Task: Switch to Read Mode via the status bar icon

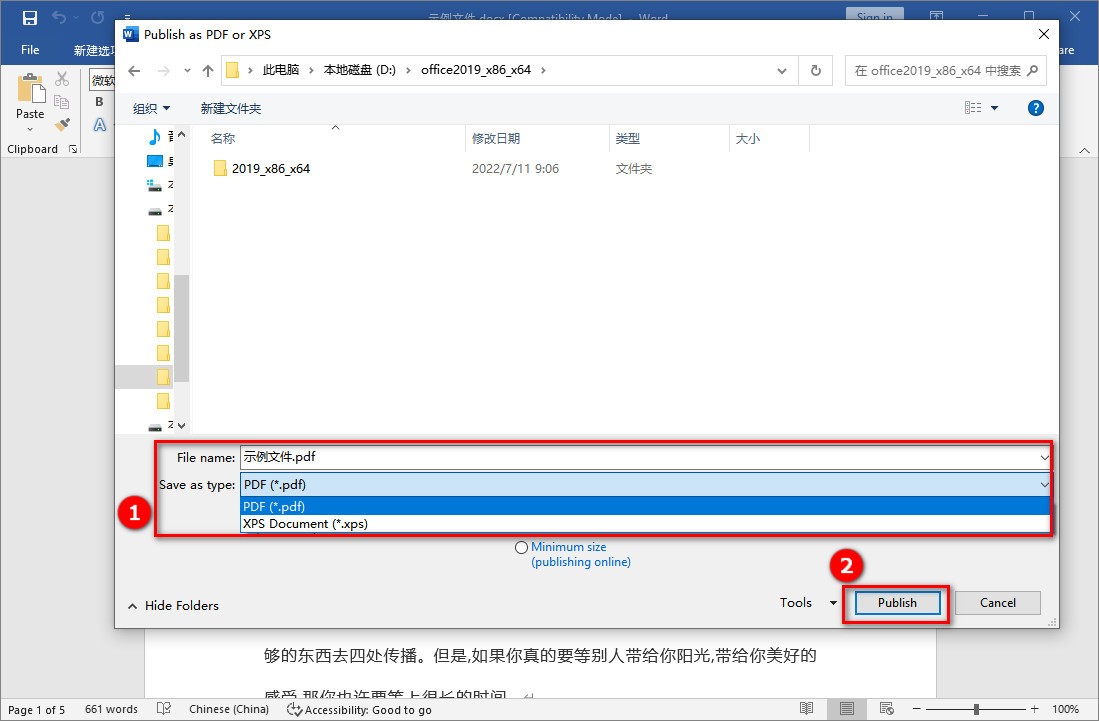Action: tap(806, 709)
